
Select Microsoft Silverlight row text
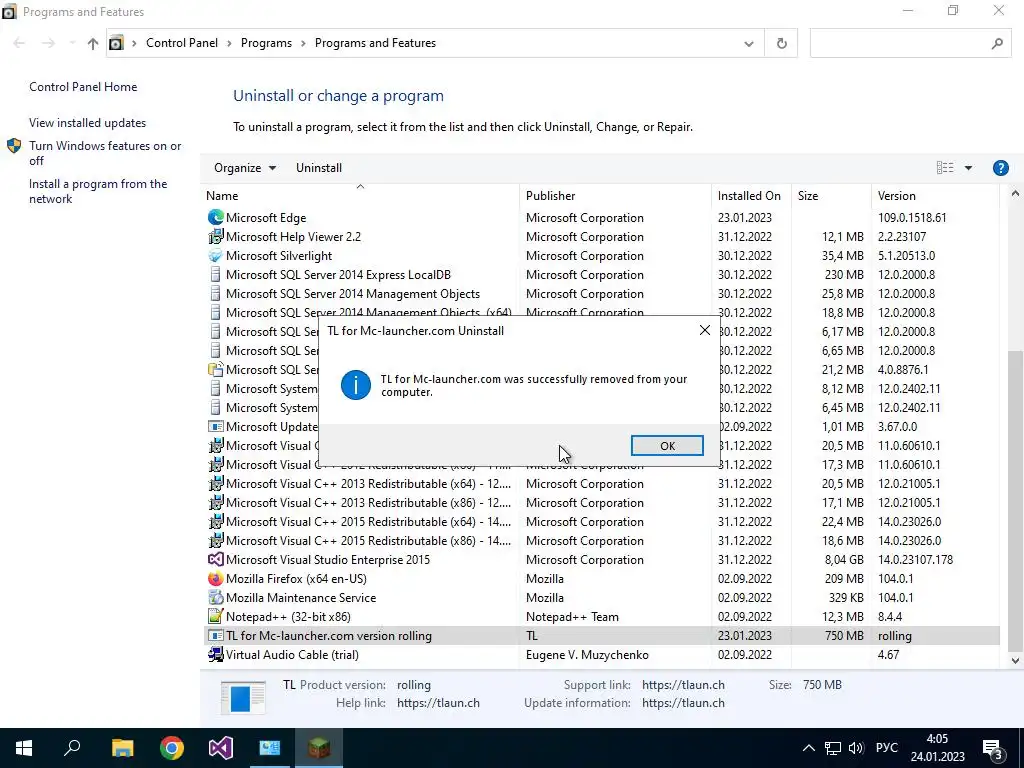tap(279, 255)
